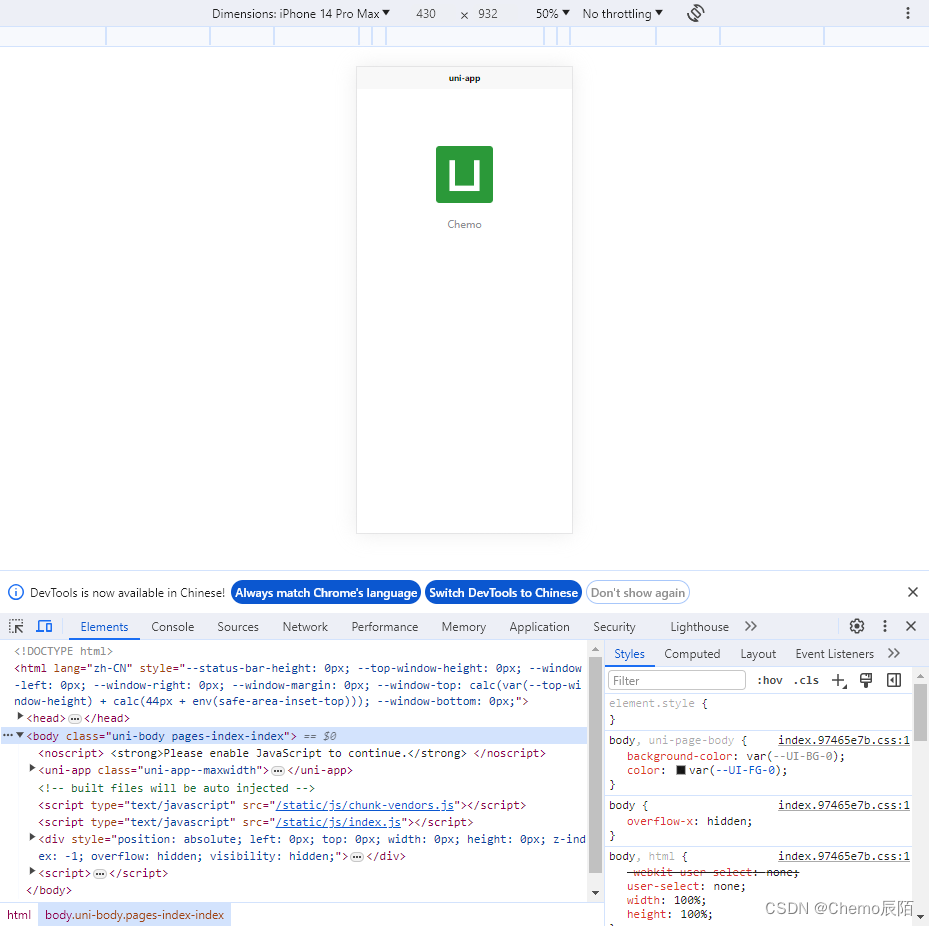Add a new style rule with plus icon

click(839, 679)
